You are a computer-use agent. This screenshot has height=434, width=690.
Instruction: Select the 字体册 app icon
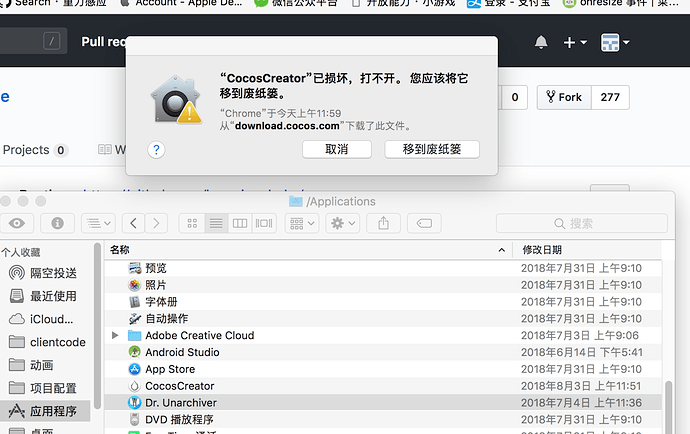(x=134, y=302)
